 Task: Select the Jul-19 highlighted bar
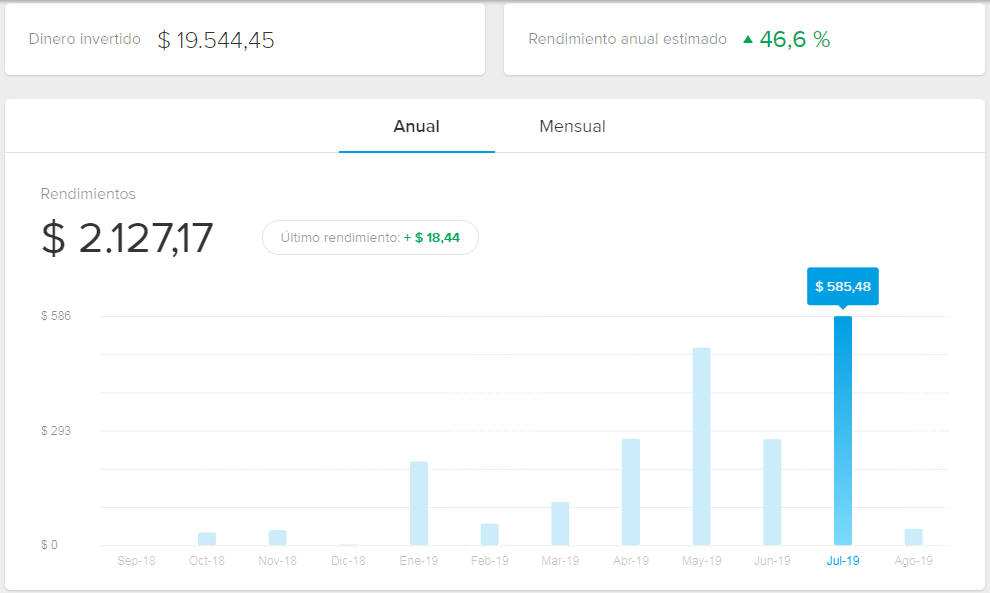click(843, 431)
